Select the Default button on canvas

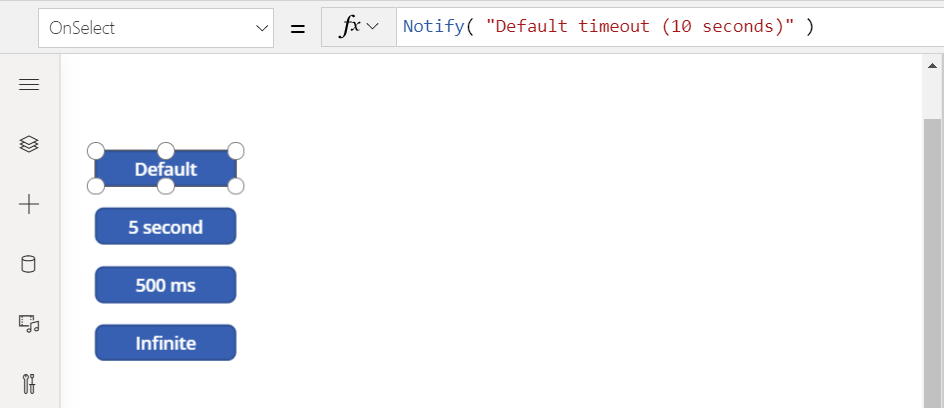[166, 169]
